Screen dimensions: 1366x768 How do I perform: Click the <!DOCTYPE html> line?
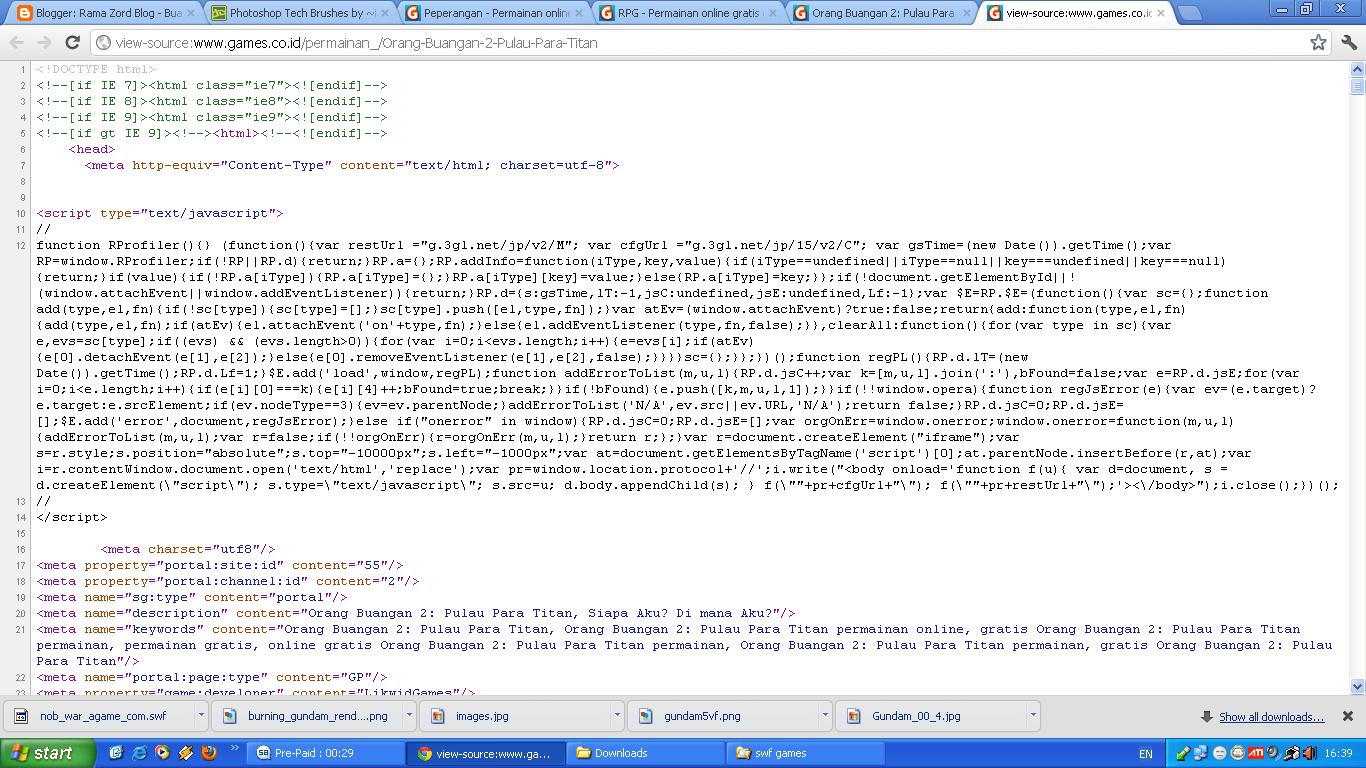96,69
